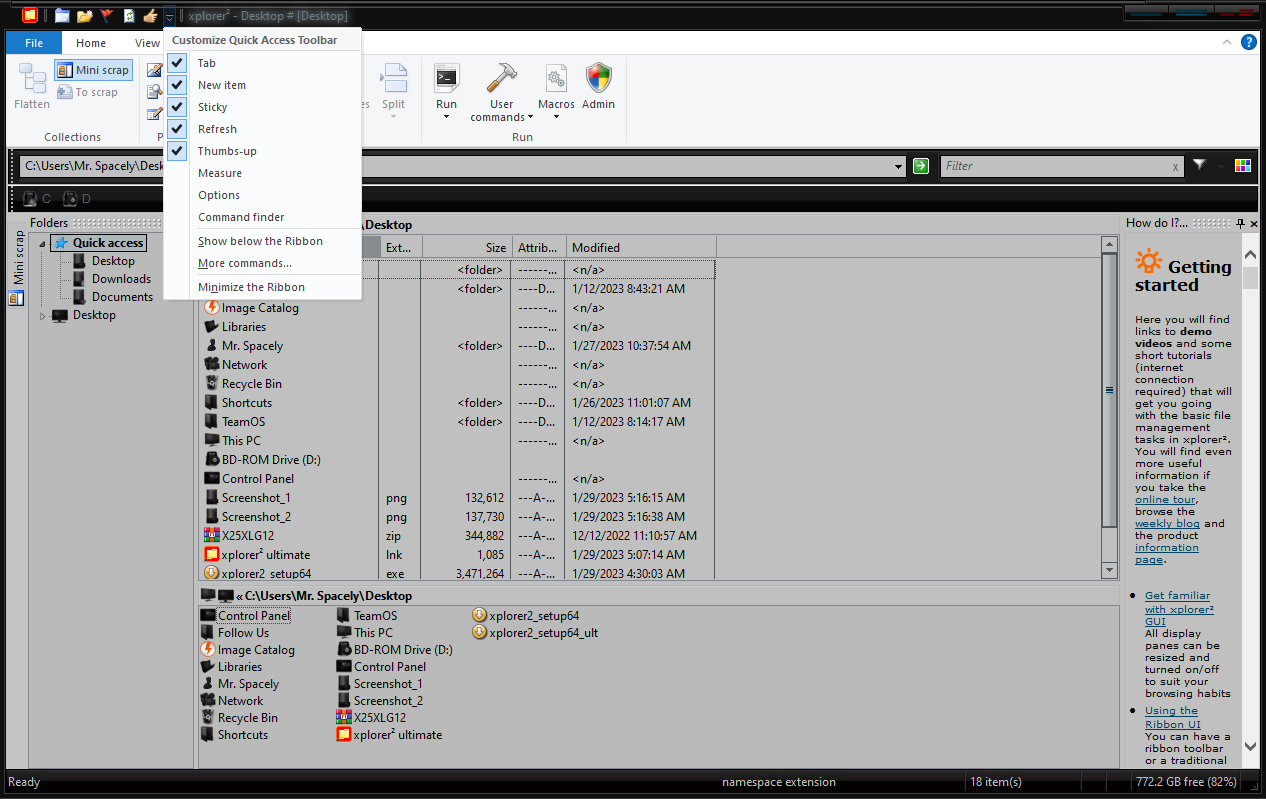This screenshot has width=1266, height=799.
Task: Open the Run command prompt ribbon icon
Action: click(x=446, y=77)
